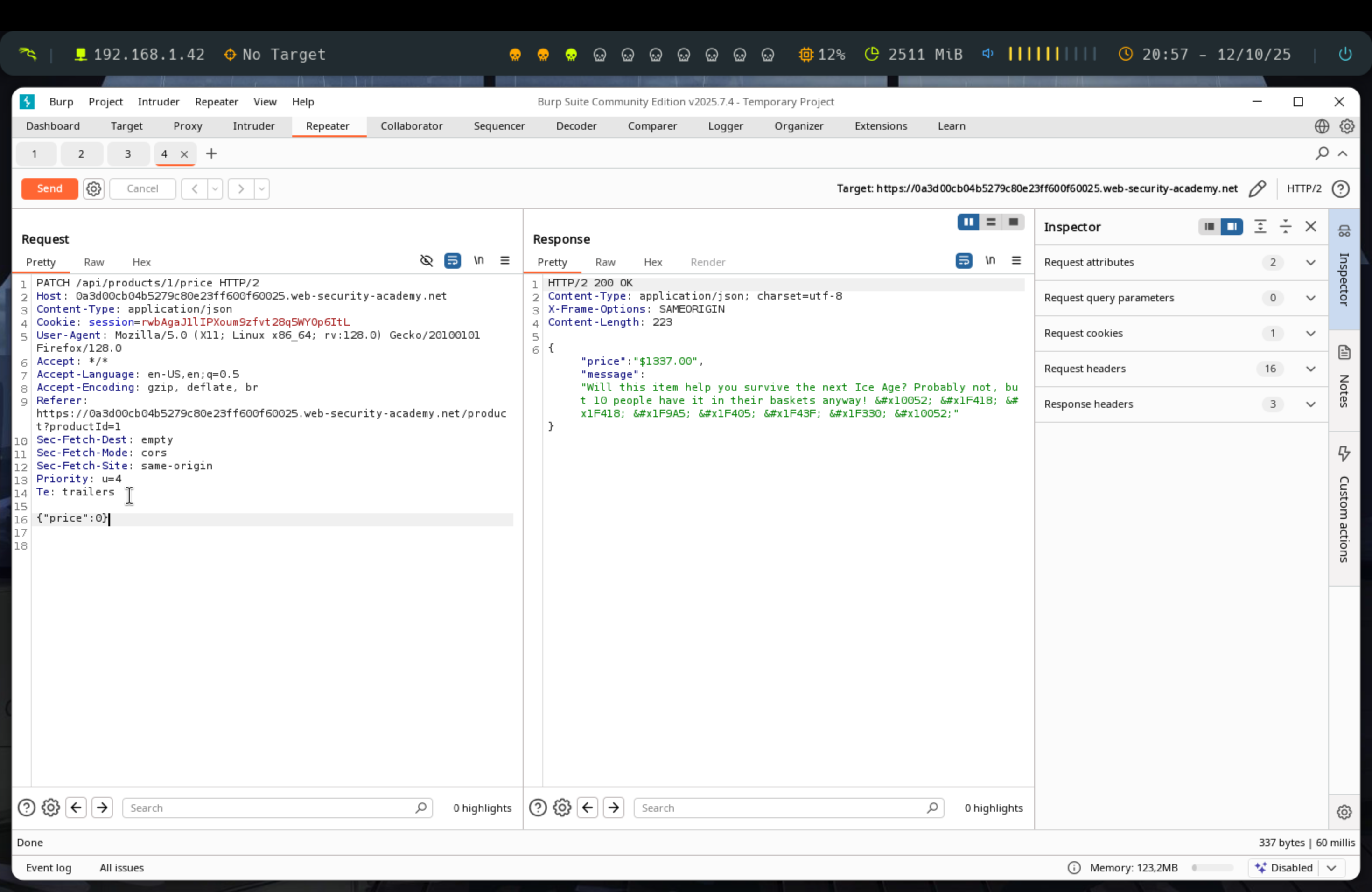Viewport: 1372px width, 892px height.
Task: Open the request pane hamburger menu
Action: click(x=504, y=260)
